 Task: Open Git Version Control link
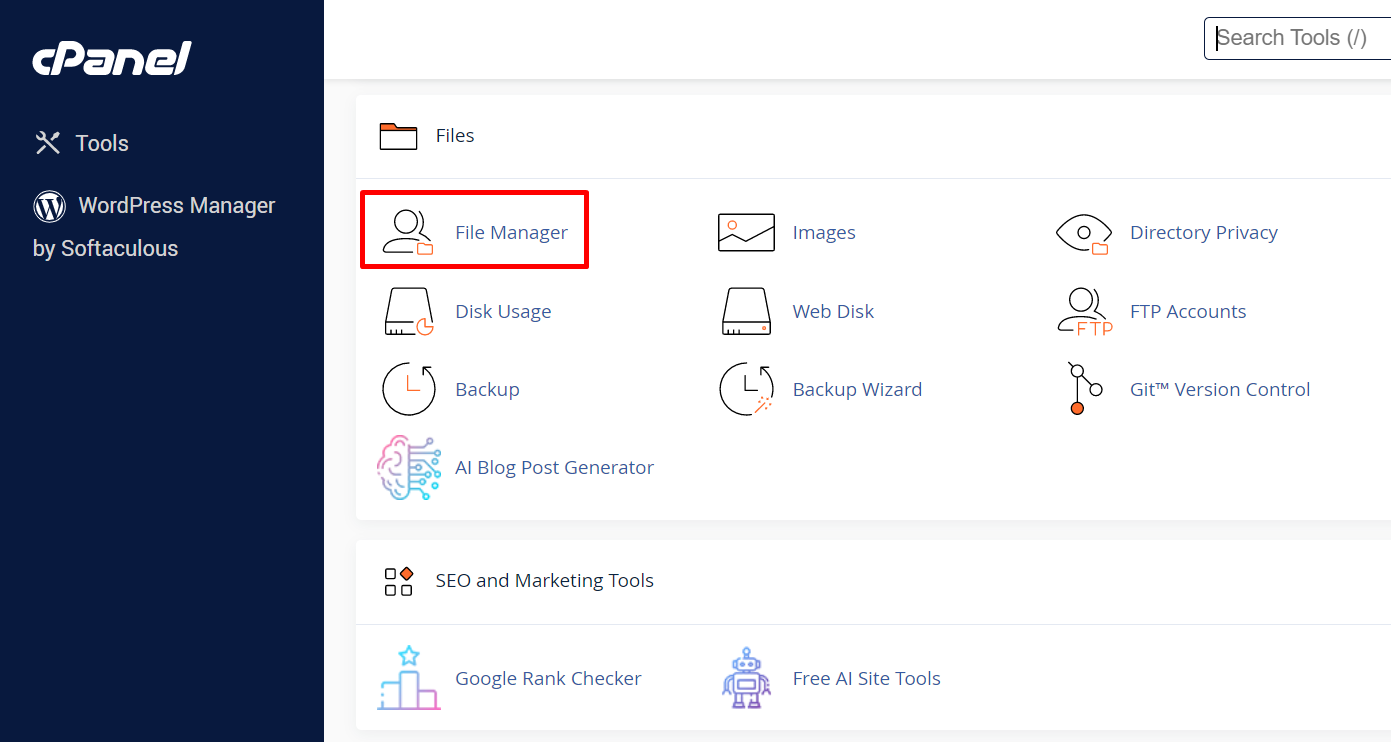click(x=1220, y=389)
